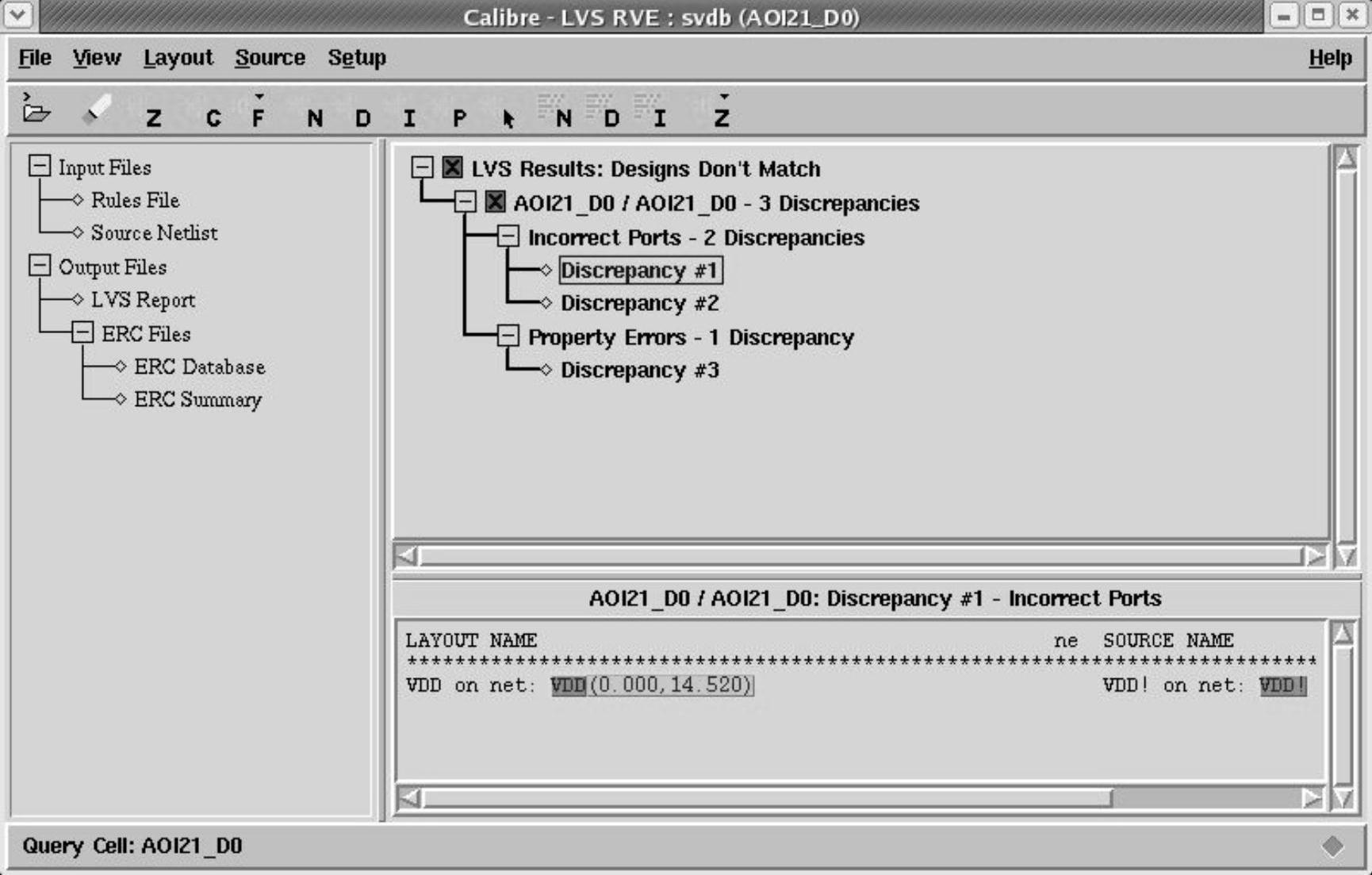1372x875 pixels.
Task: Click highlighted VDD! source net link
Action: (x=1282, y=685)
